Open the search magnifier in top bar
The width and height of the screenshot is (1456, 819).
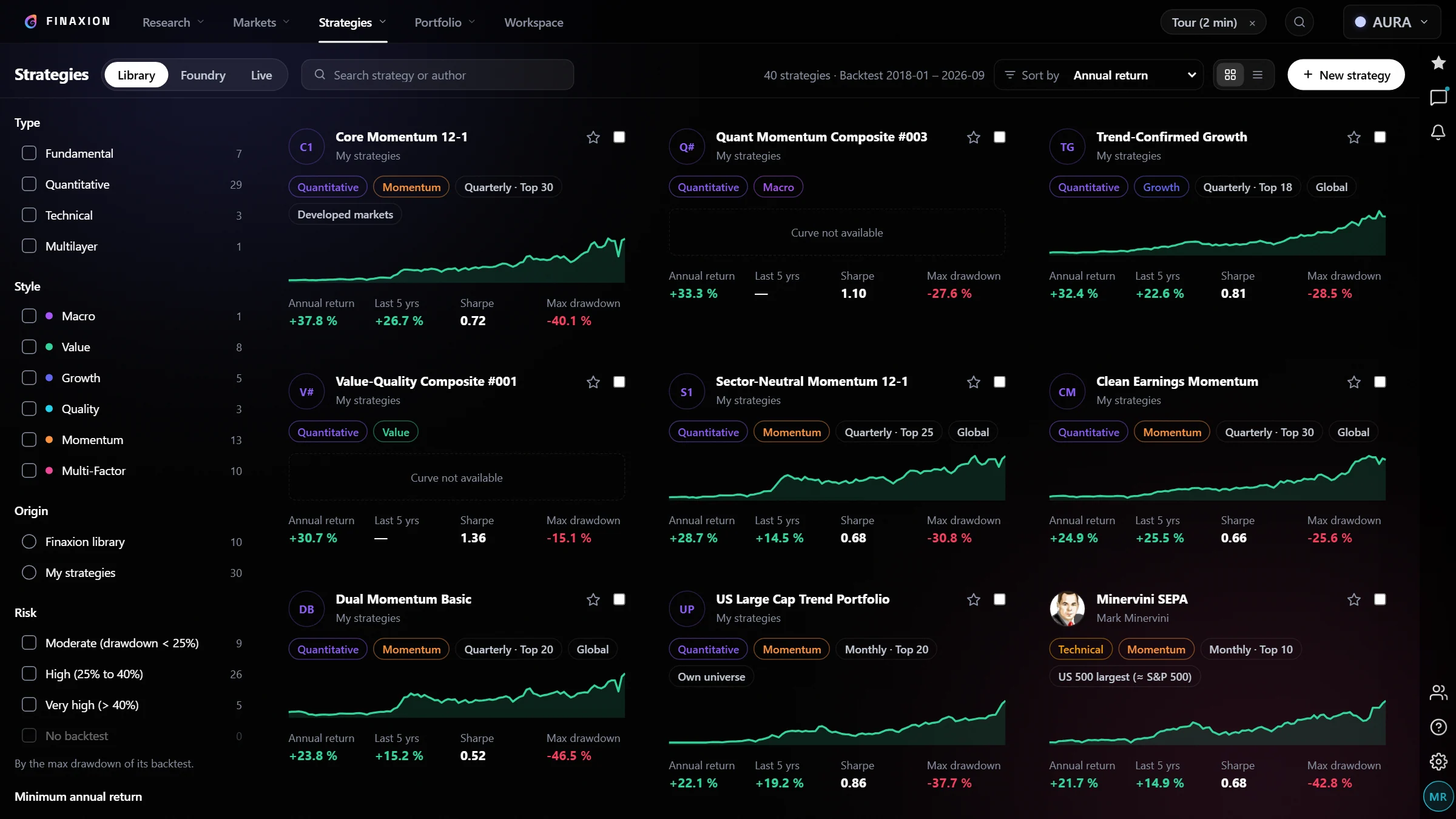(x=1299, y=22)
